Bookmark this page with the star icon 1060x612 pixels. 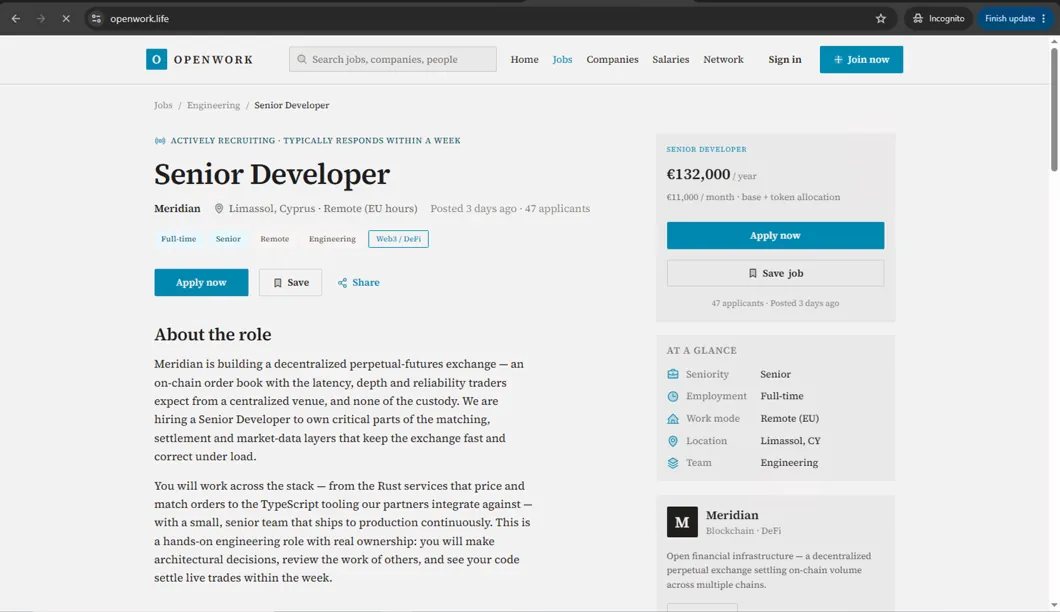880,18
